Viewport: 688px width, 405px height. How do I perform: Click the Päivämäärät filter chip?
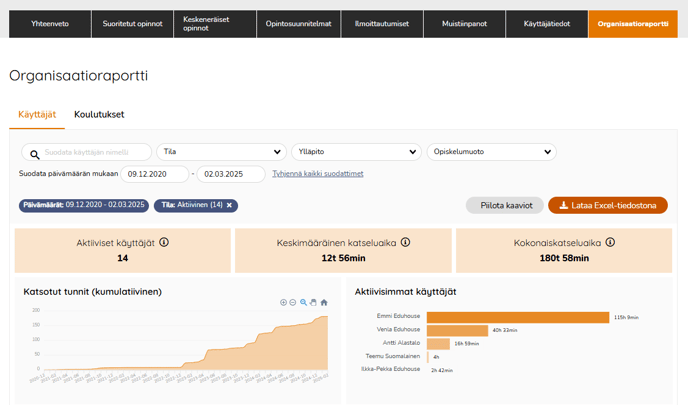click(84, 205)
